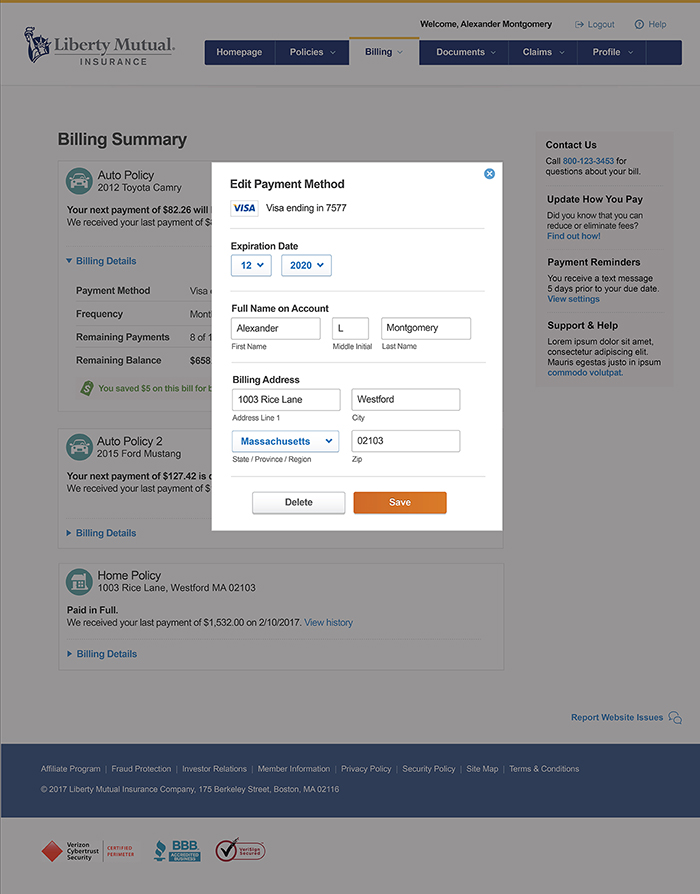Open Security Policy footer link
This screenshot has width=700, height=894.
click(429, 769)
